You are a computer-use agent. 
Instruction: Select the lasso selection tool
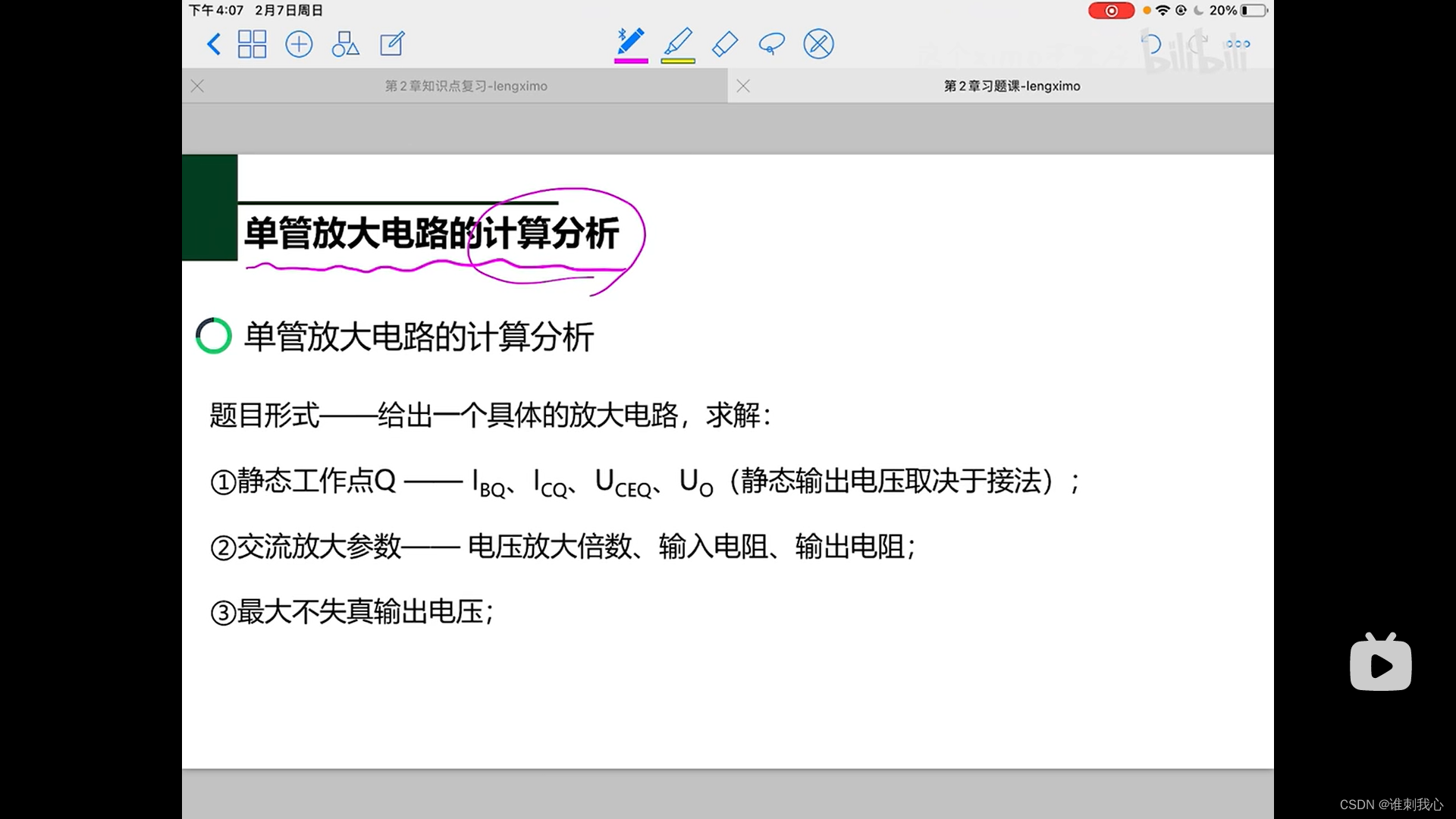pyautogui.click(x=771, y=44)
